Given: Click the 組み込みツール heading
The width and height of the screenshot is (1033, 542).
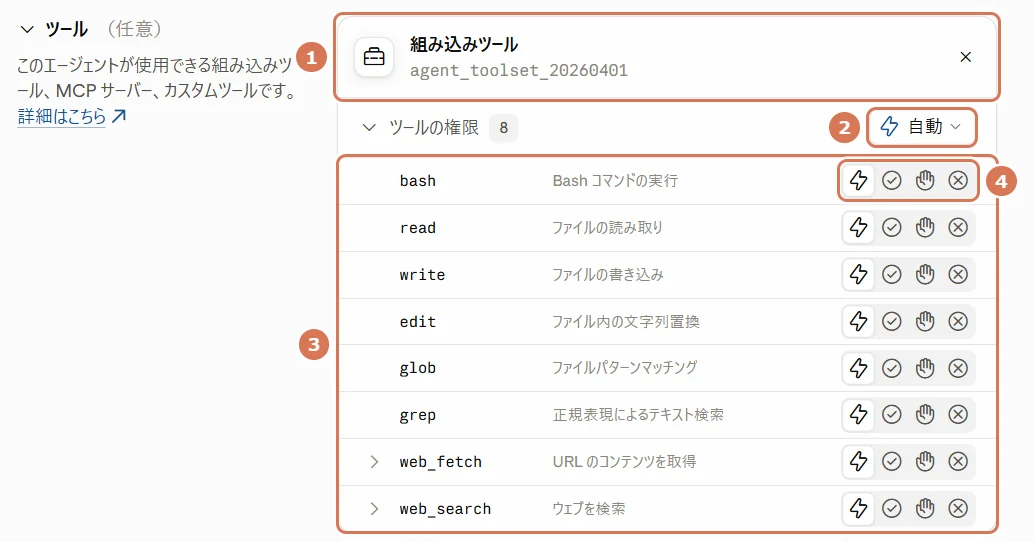Looking at the screenshot, I should (464, 45).
